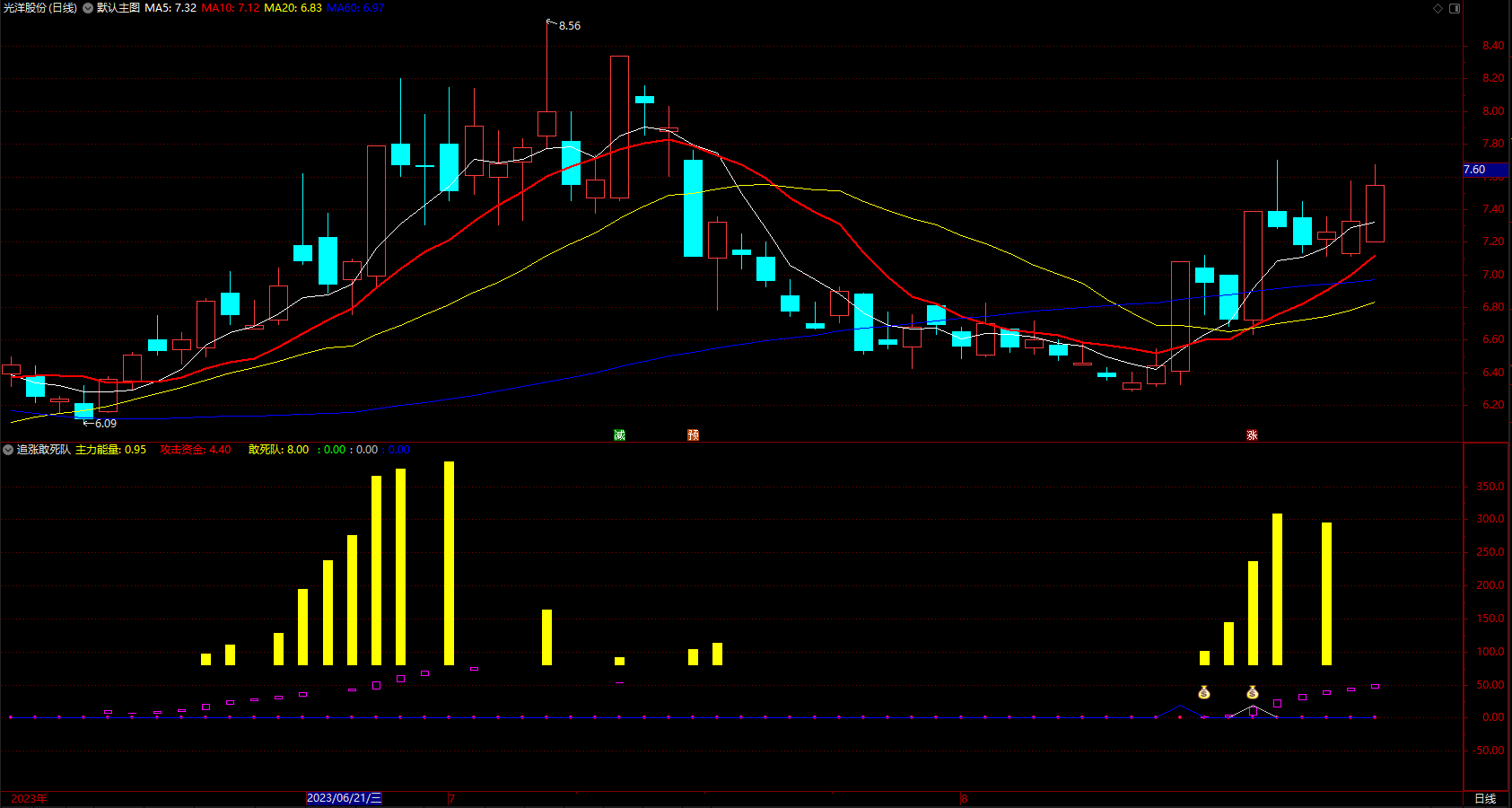This screenshot has height=808, width=1512.
Task: Click the MA60: 6.97 label
Action: pos(355,8)
